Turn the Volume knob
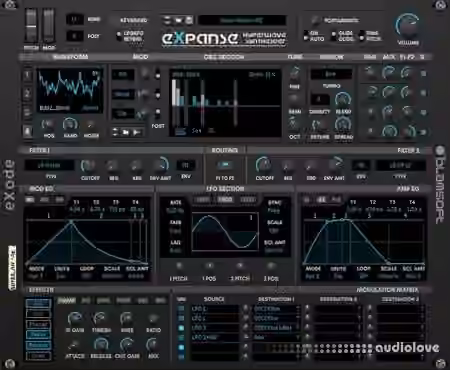 click(408, 27)
